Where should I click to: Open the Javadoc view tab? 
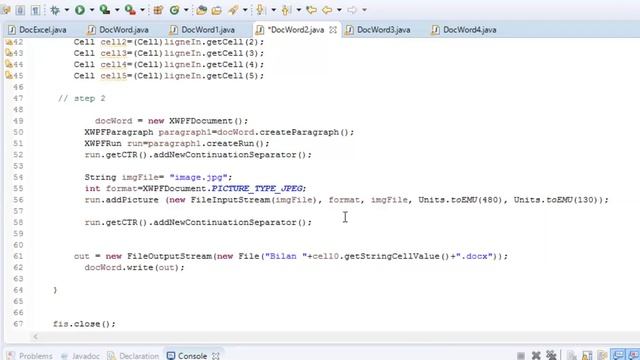tap(80, 356)
